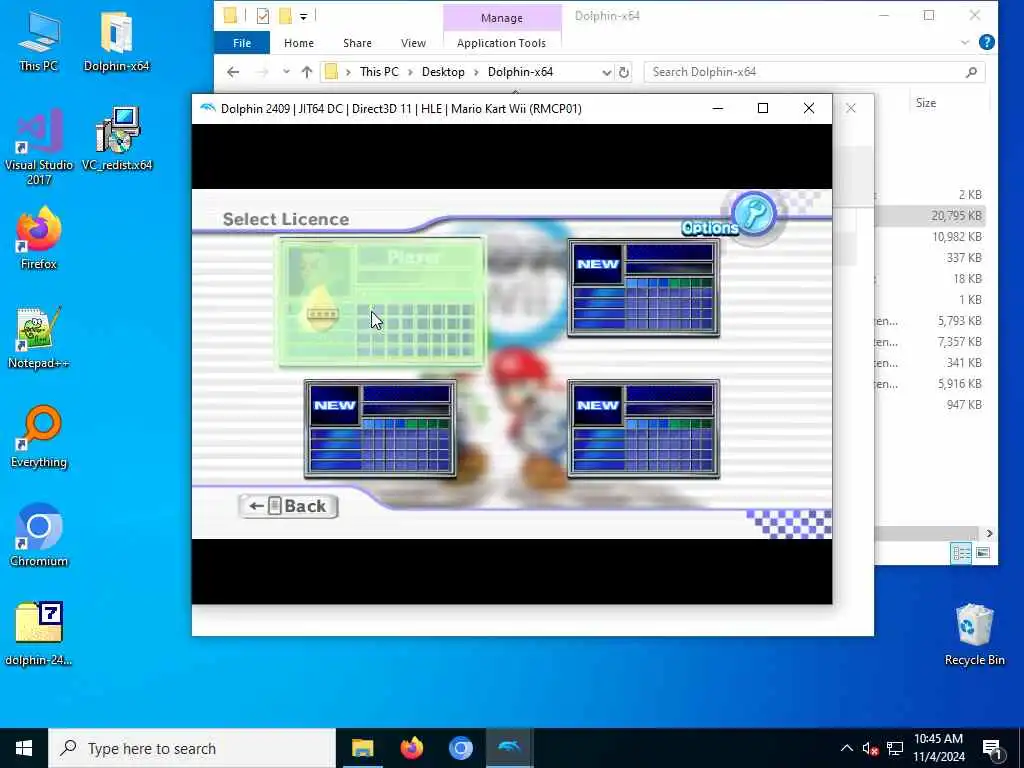Select This PC breadcrumb in address bar
This screenshot has height=768, width=1024.
pos(379,72)
